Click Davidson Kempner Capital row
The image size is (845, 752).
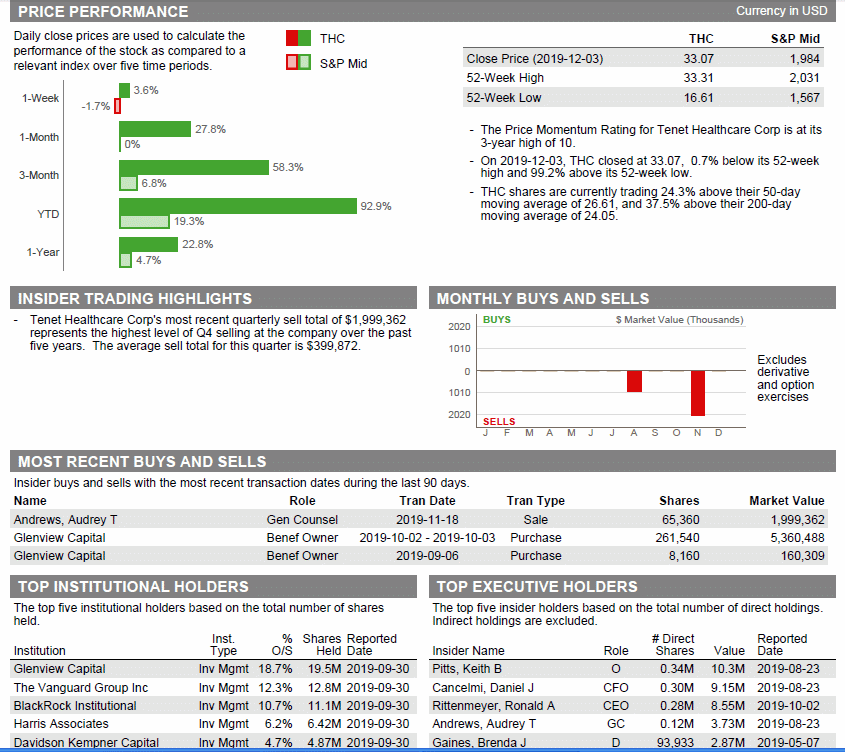(213, 742)
